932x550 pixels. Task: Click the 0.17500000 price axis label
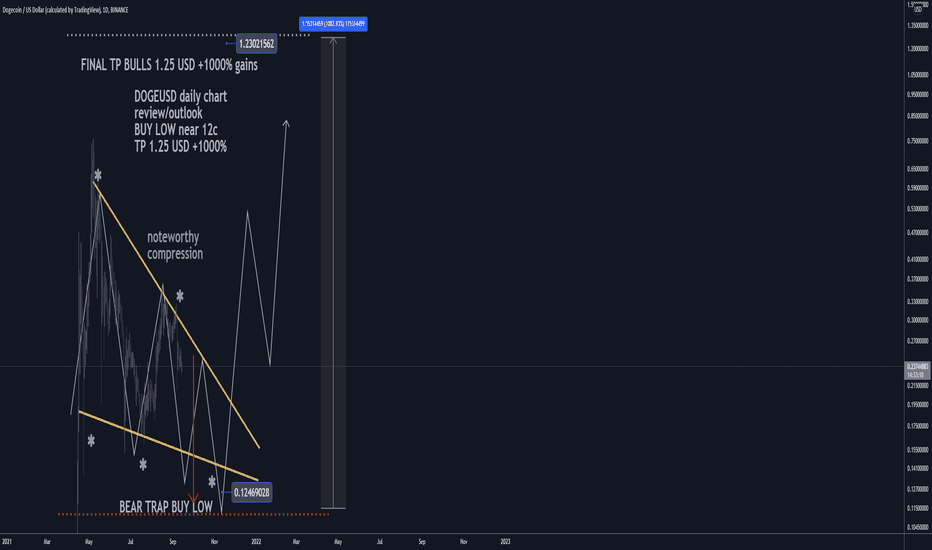point(918,426)
